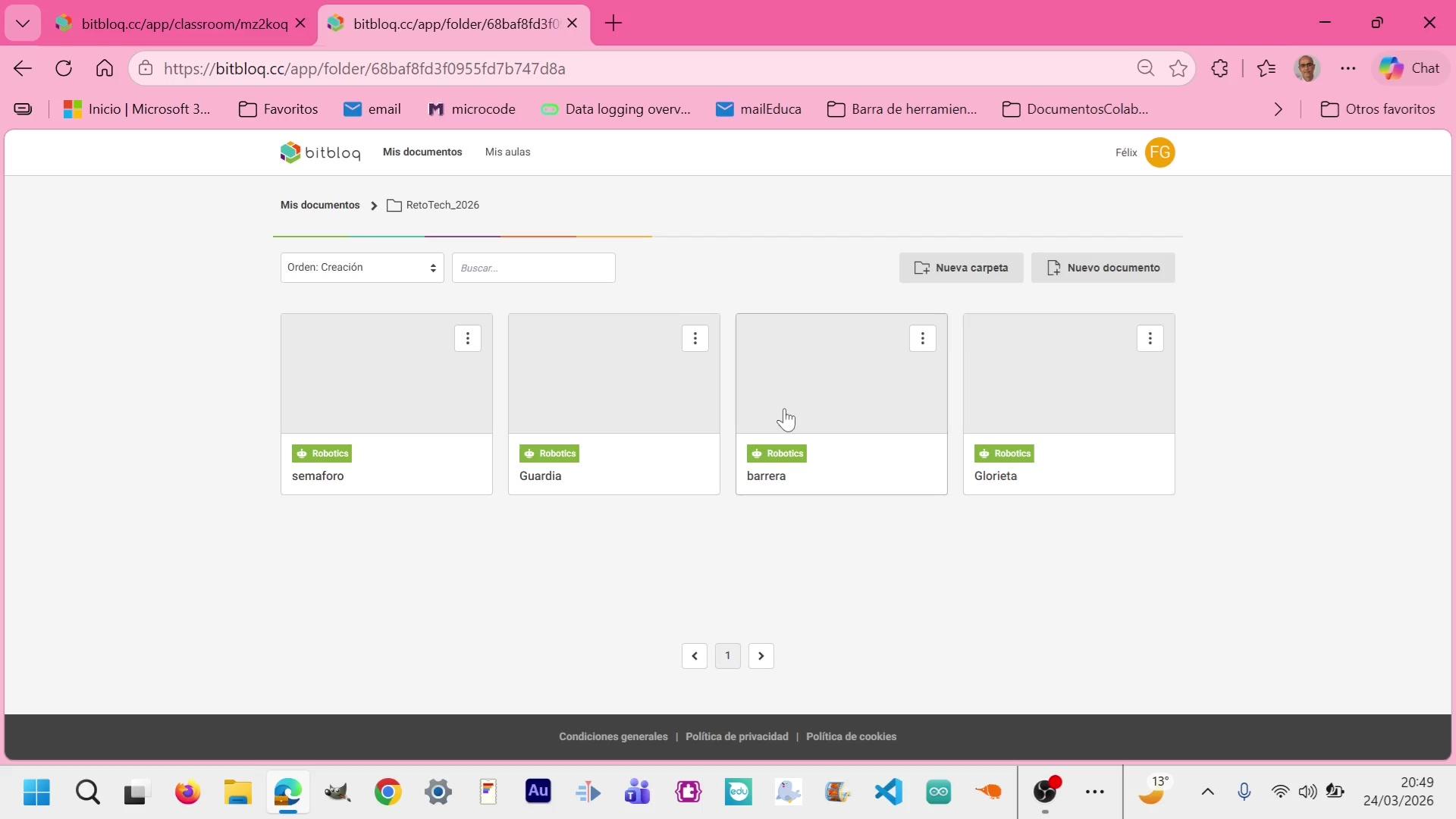1456x819 pixels.
Task: Refresh the page
Action: 64,69
